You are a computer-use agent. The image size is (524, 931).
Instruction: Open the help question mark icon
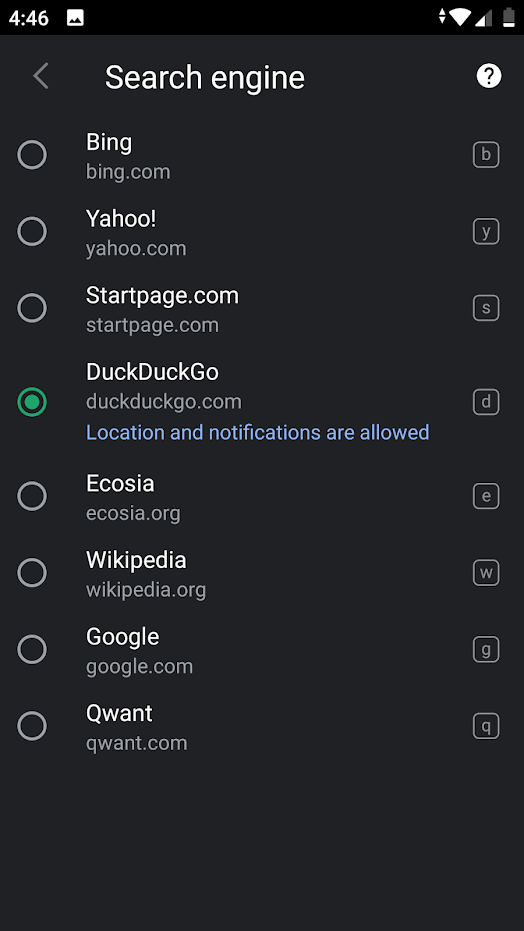pos(489,76)
